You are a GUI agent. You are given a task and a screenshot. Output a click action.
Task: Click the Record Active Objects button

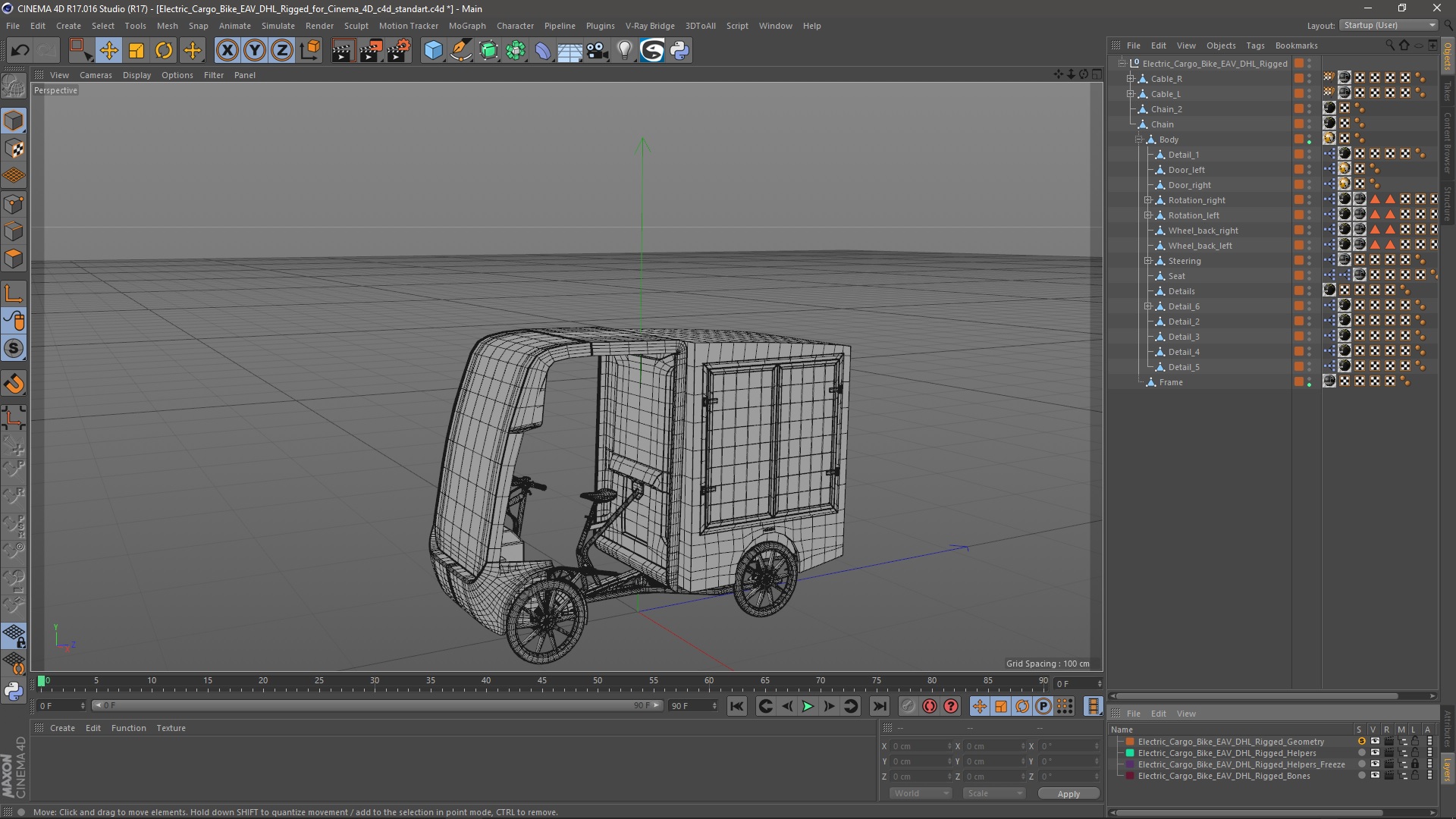tap(908, 706)
